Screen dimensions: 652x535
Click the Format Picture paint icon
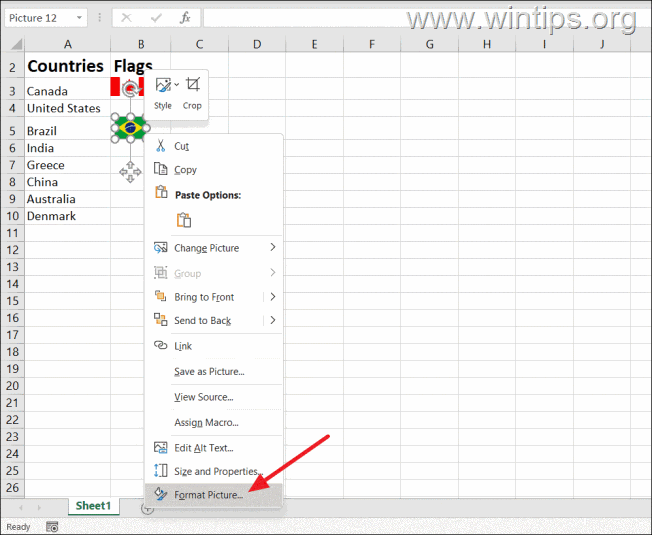[x=161, y=494]
